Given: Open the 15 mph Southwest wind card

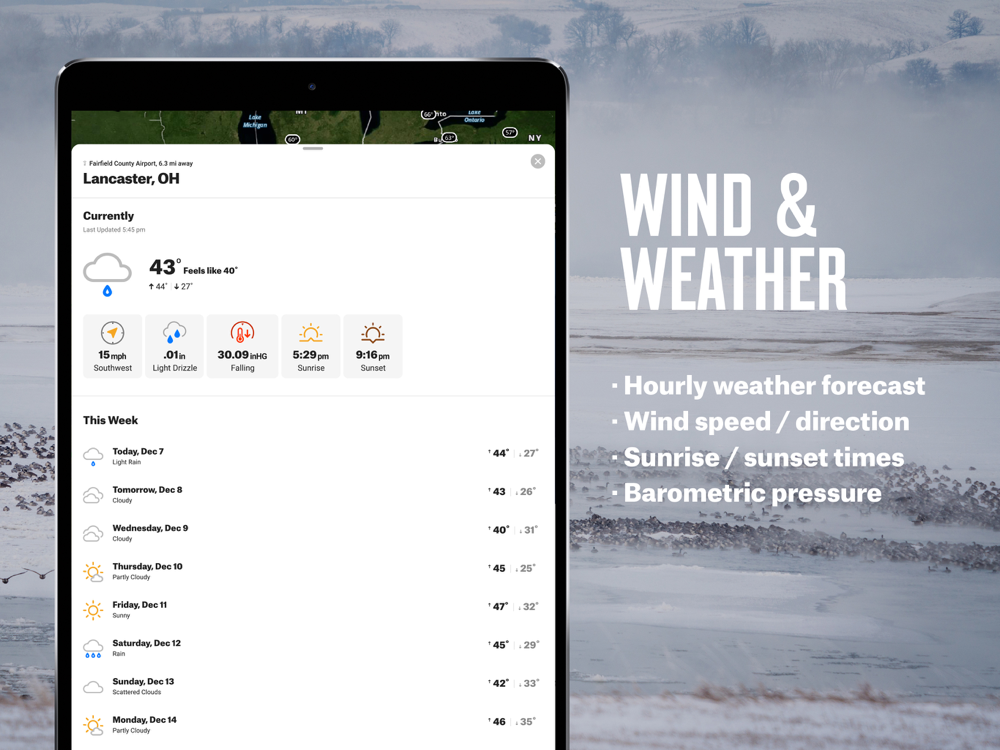Looking at the screenshot, I should click(112, 346).
